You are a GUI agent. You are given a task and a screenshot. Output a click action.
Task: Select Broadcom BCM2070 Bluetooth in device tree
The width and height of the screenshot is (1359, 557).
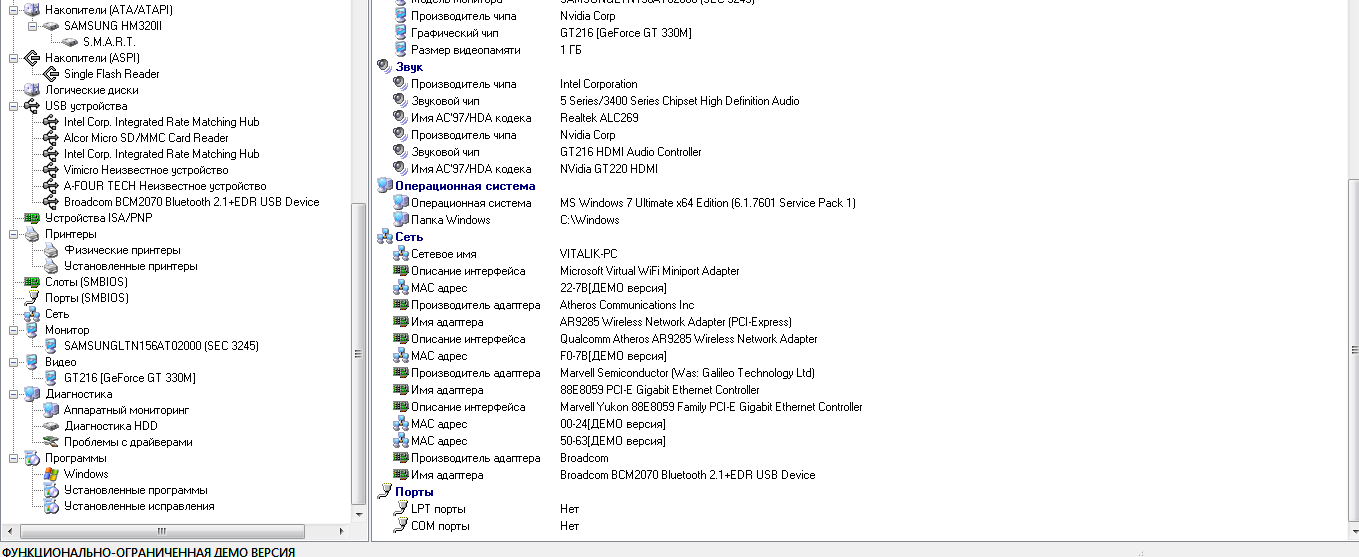point(192,202)
